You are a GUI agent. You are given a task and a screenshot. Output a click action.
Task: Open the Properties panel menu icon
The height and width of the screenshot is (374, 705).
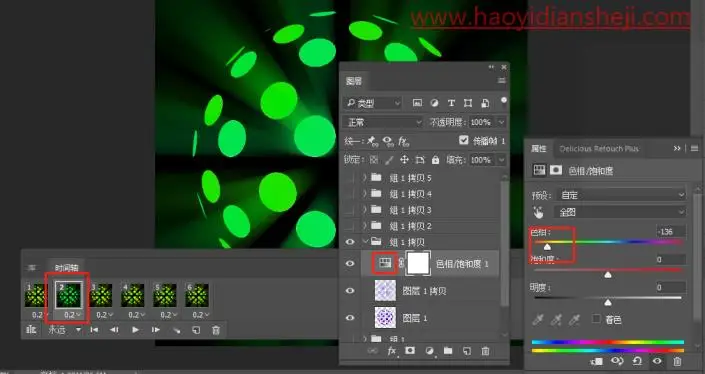(695, 148)
